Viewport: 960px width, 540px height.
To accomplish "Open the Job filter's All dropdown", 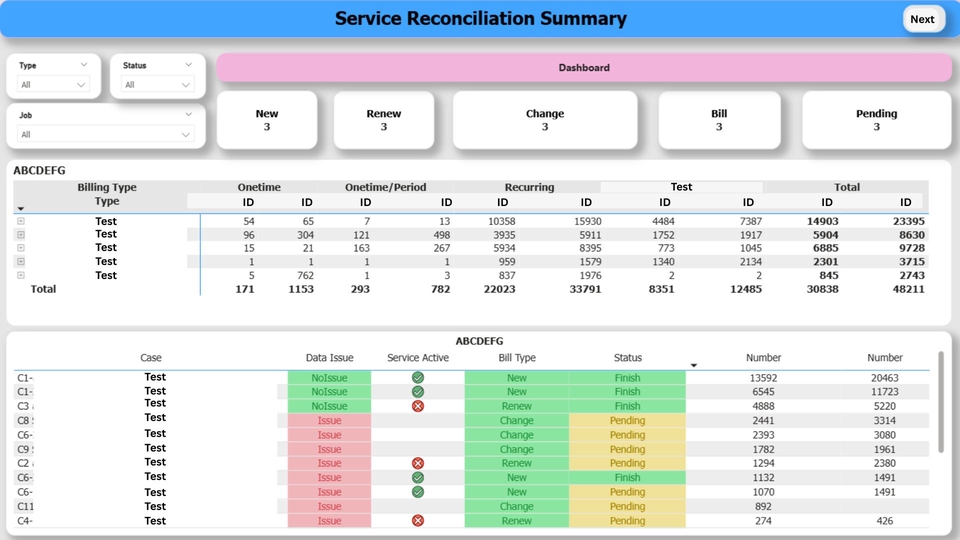I will (106, 134).
